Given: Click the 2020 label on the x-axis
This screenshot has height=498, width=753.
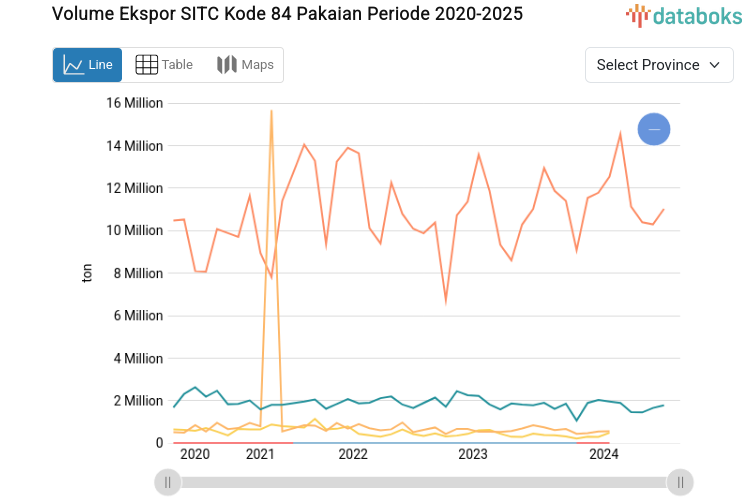Looking at the screenshot, I should tap(194, 455).
